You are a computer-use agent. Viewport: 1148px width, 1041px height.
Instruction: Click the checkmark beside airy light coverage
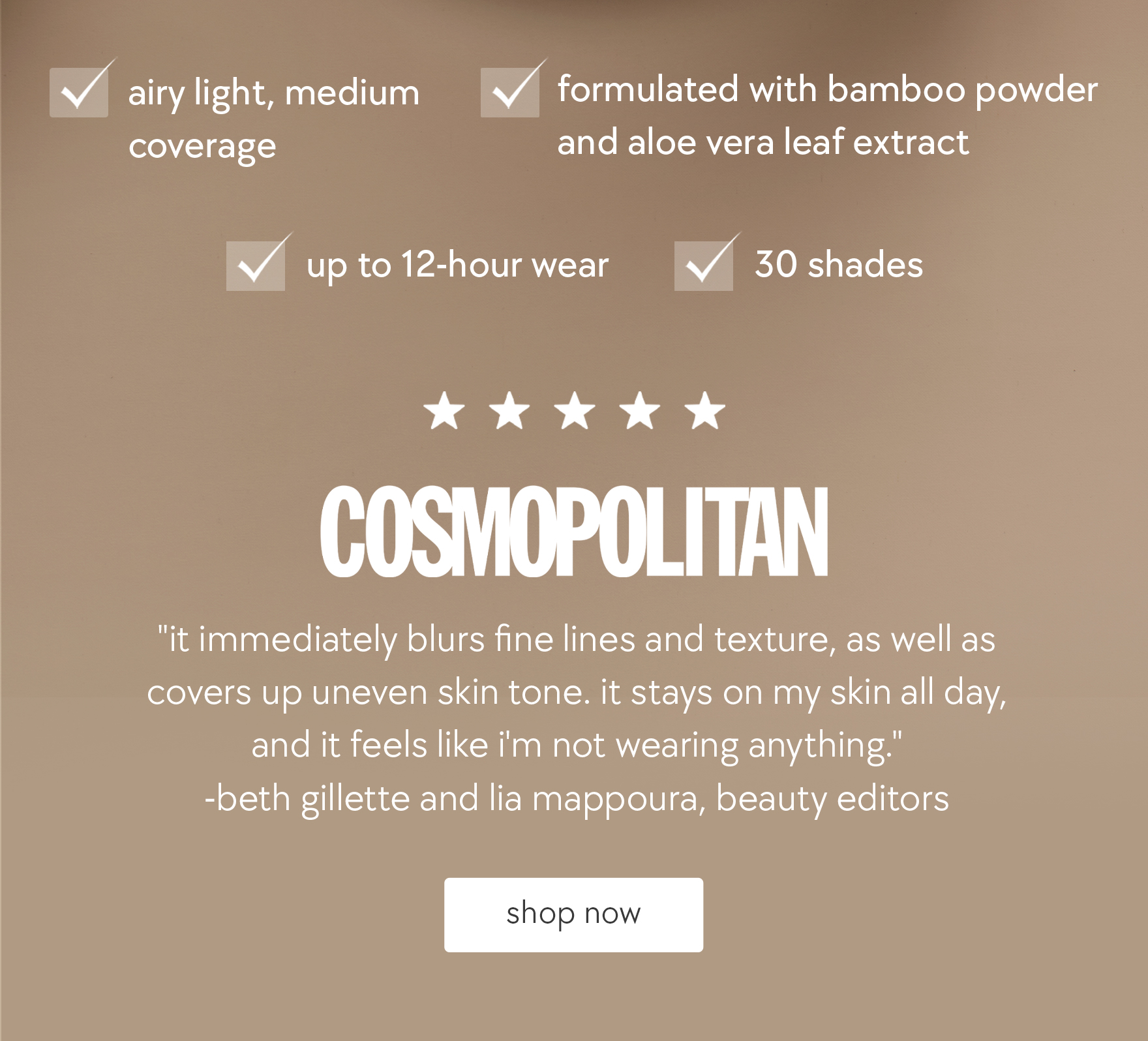coord(78,91)
